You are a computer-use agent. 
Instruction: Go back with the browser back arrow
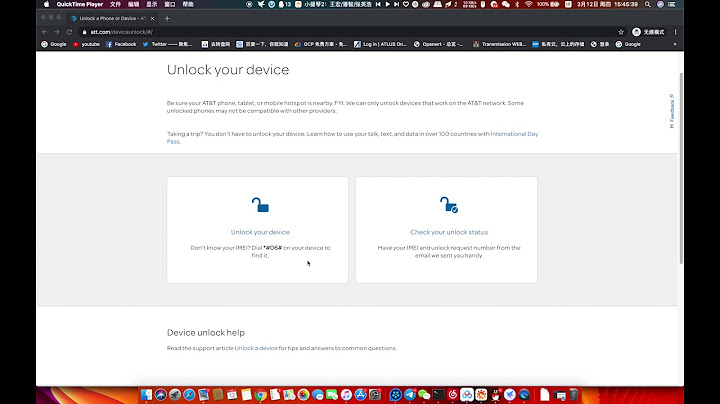pyautogui.click(x=45, y=32)
